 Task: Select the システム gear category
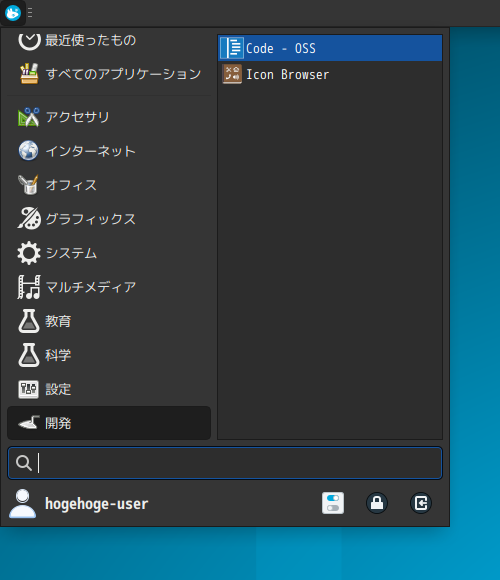pos(109,253)
